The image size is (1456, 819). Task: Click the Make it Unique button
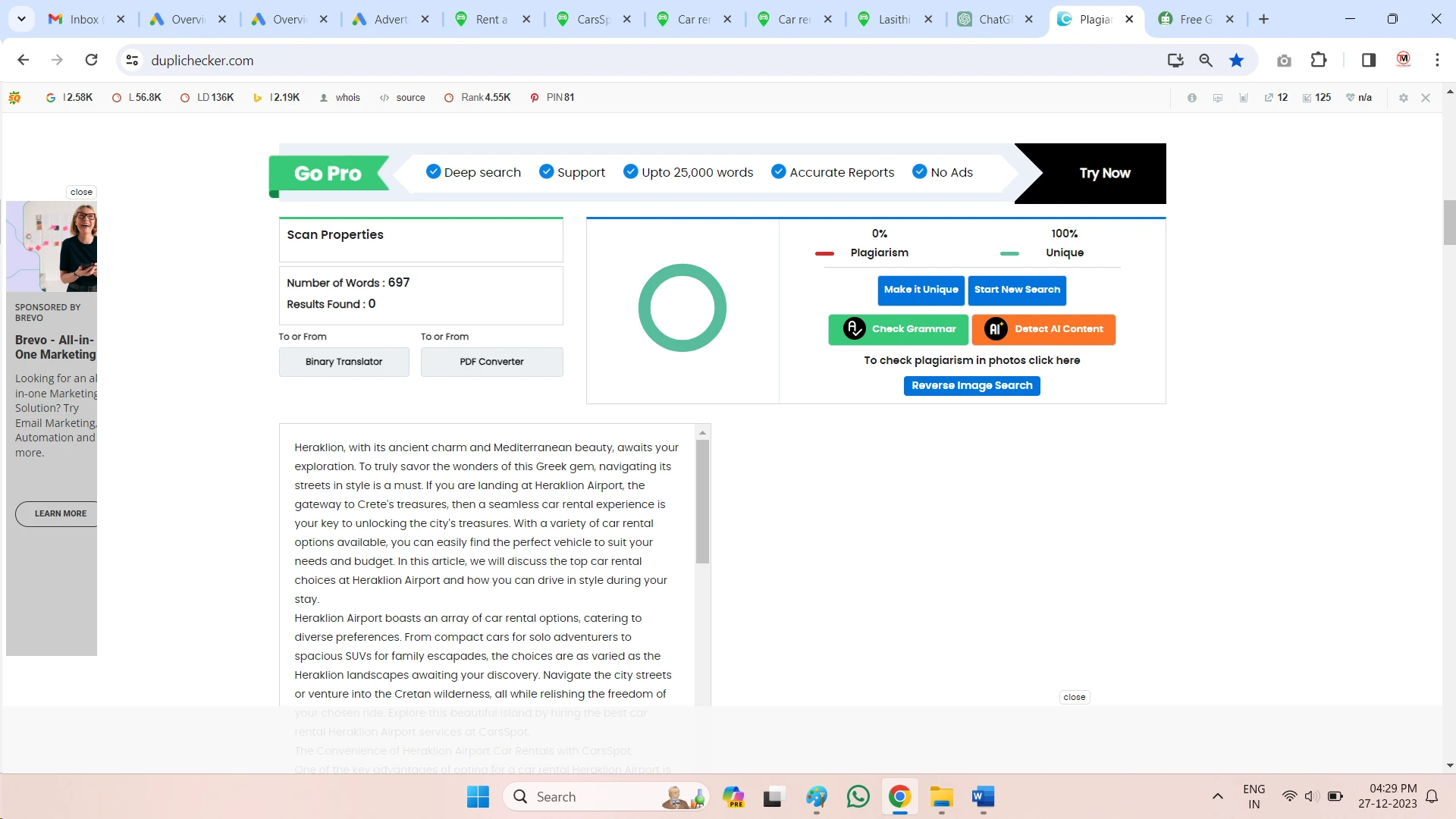tap(921, 290)
